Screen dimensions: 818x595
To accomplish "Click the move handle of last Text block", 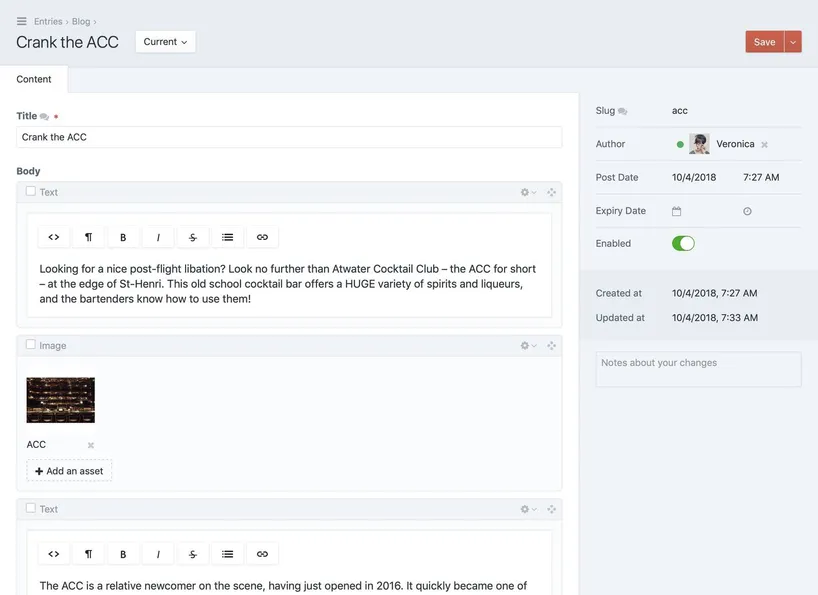I will (551, 509).
